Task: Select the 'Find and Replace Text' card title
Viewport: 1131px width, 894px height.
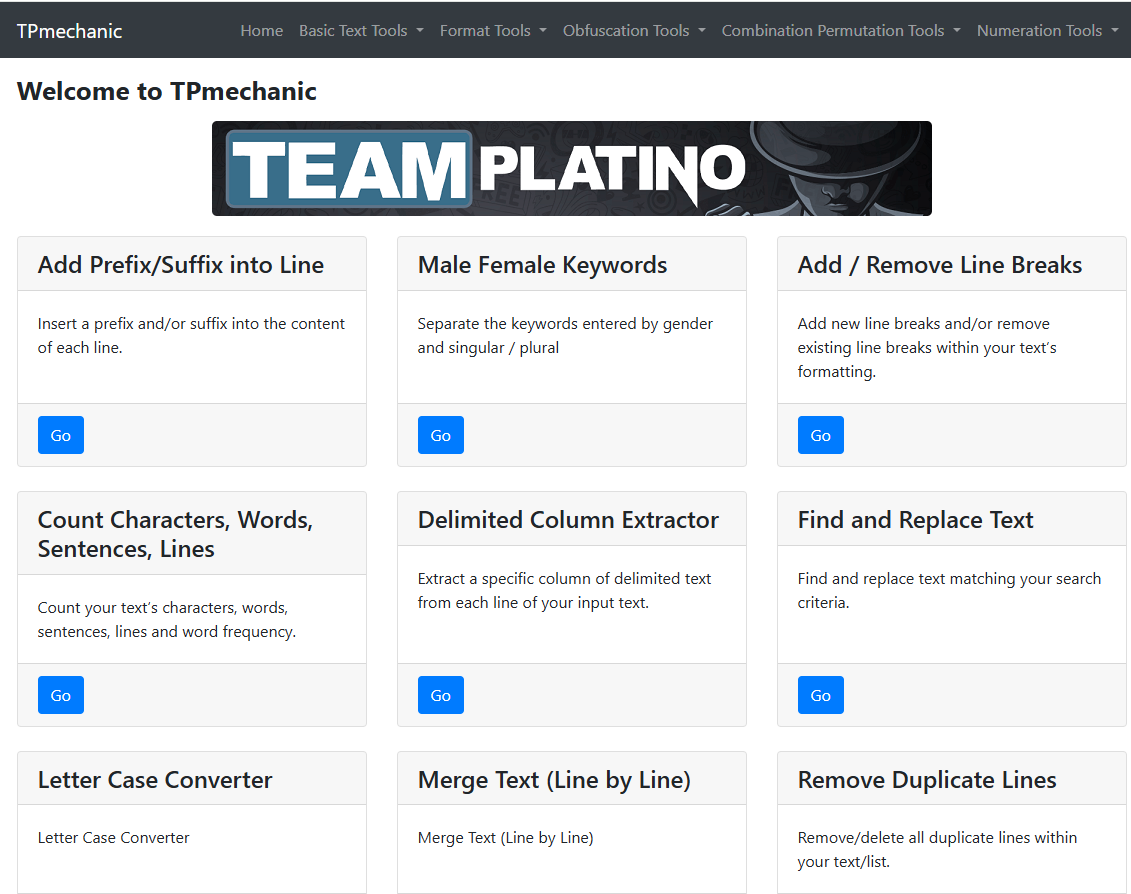Action: click(915, 520)
